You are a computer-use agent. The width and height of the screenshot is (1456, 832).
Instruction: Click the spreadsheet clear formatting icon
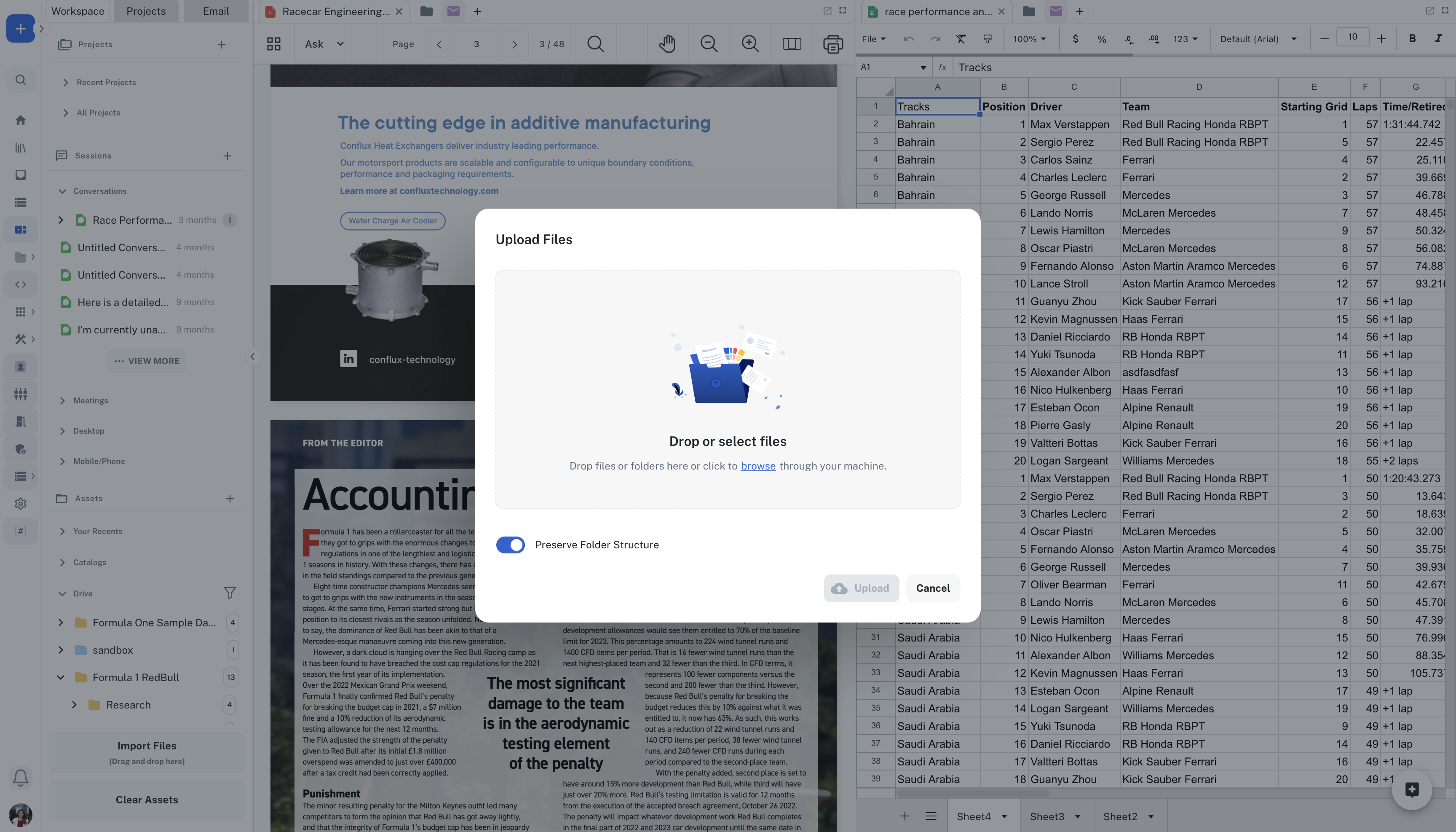961,39
